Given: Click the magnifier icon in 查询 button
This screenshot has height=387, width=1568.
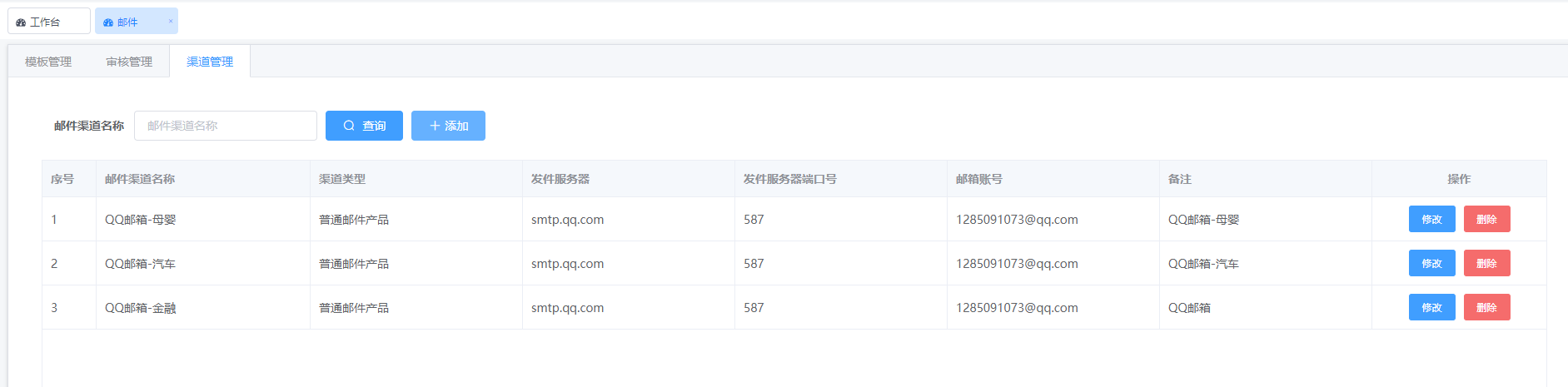Looking at the screenshot, I should 349,126.
